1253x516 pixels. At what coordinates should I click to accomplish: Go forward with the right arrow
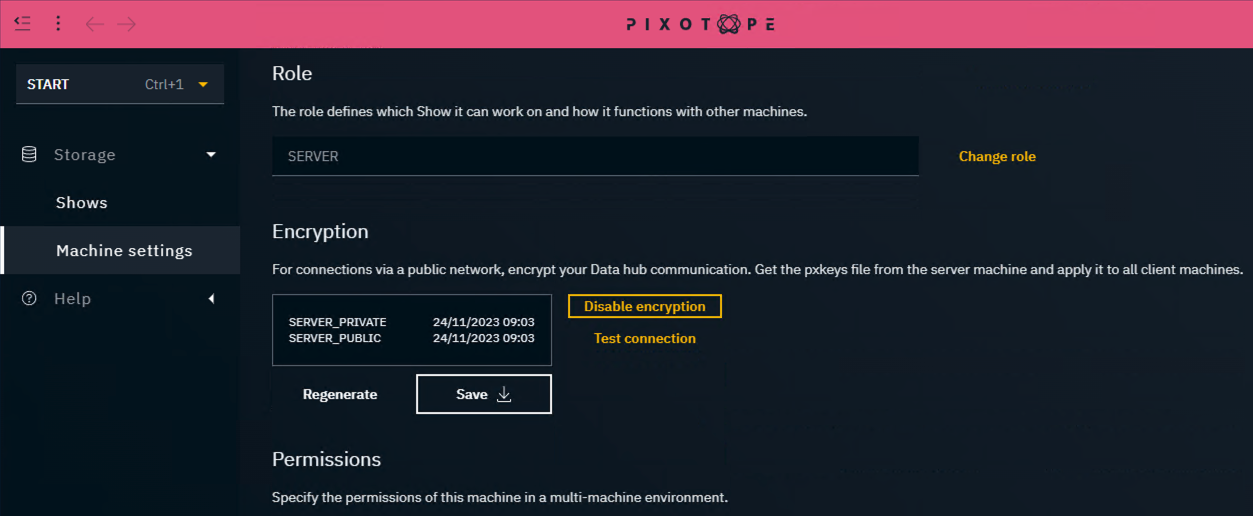click(126, 23)
